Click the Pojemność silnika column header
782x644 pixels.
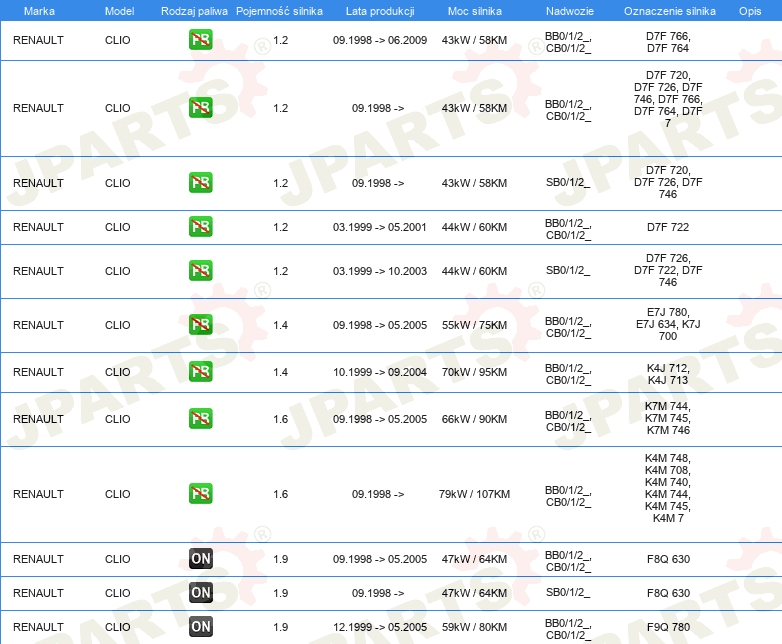(280, 10)
